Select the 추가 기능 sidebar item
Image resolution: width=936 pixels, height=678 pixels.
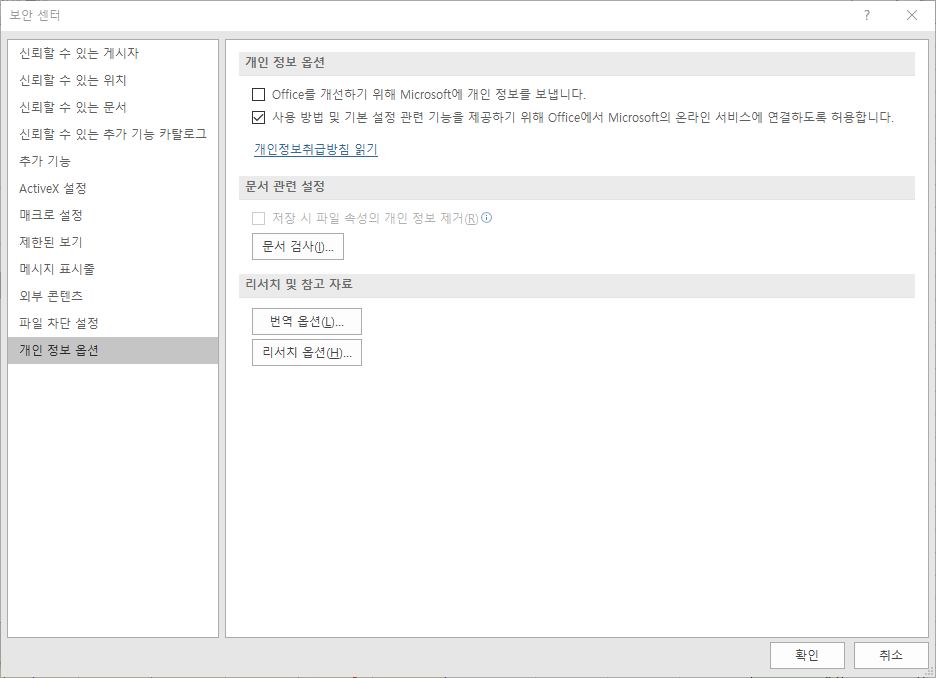[113, 161]
